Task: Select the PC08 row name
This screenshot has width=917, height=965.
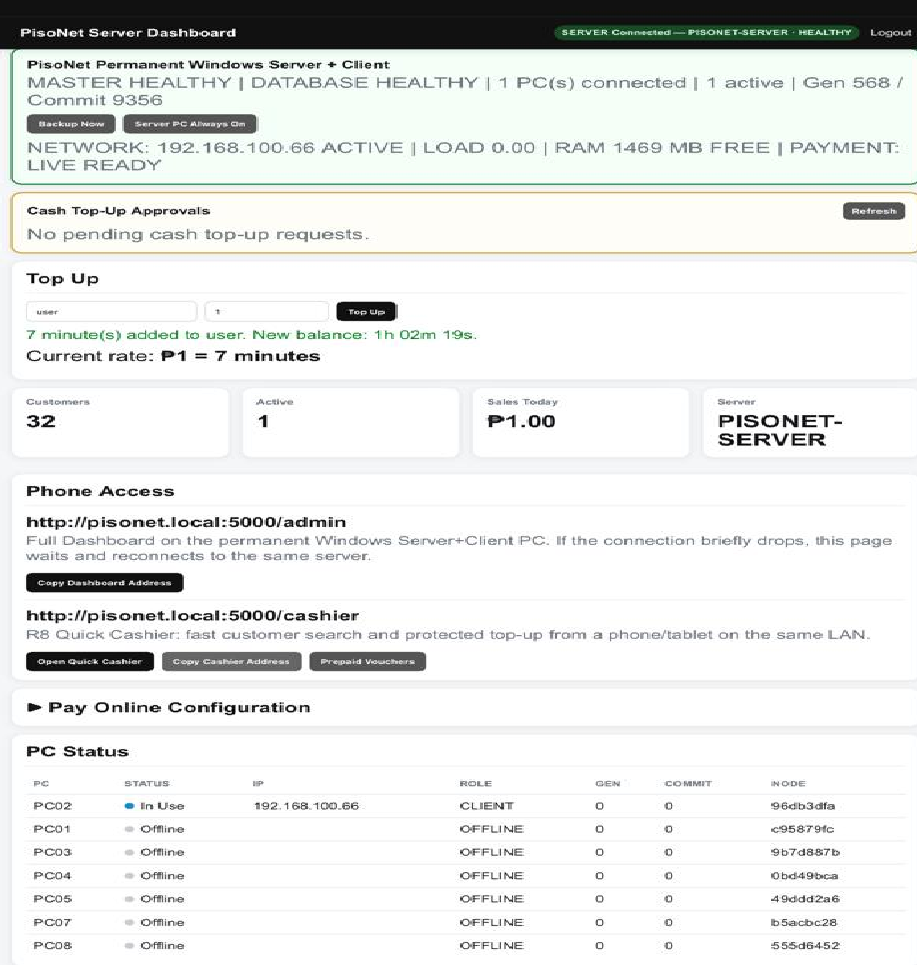Action: [x=53, y=945]
